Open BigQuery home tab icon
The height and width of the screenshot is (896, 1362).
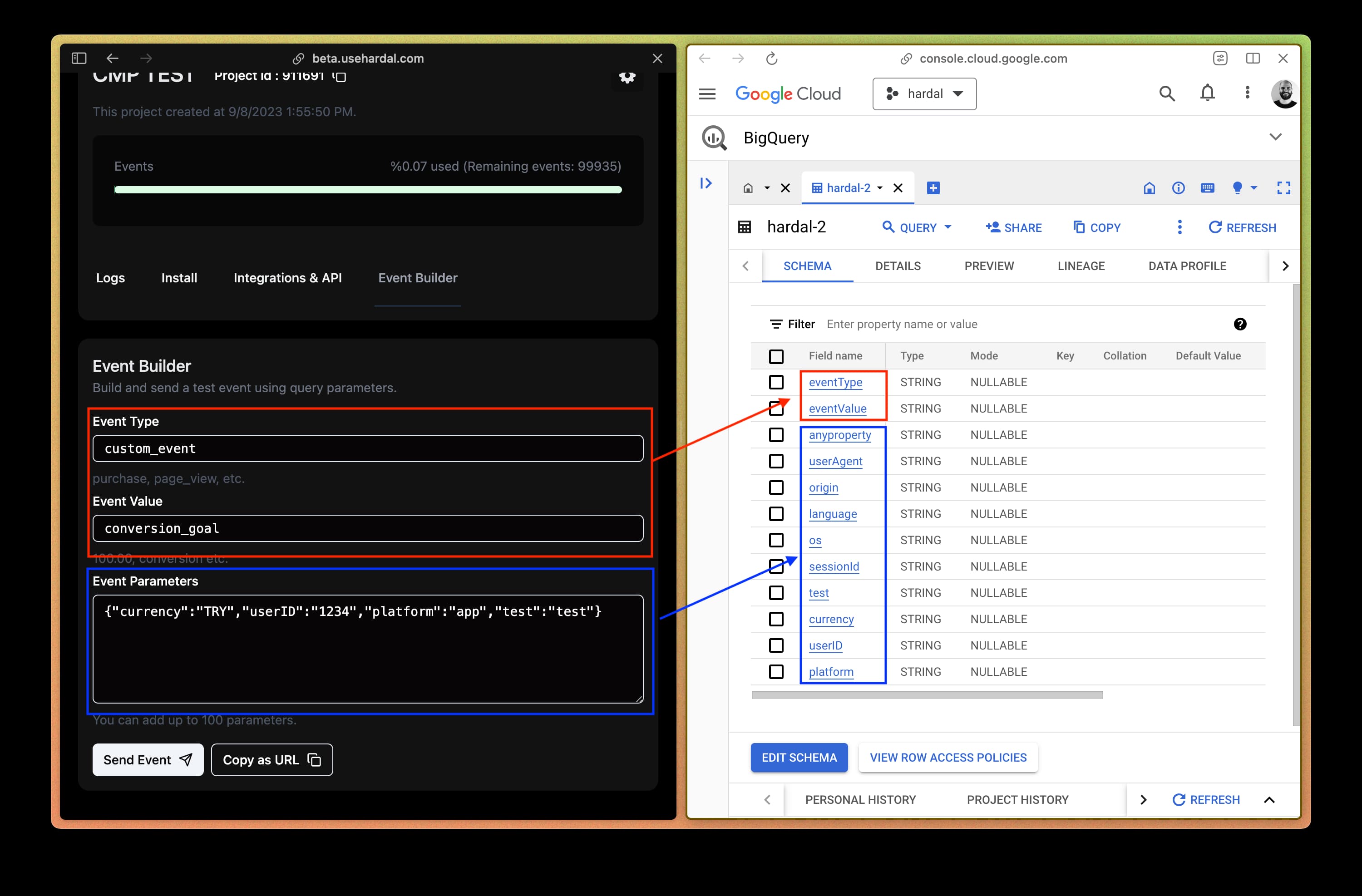[748, 188]
